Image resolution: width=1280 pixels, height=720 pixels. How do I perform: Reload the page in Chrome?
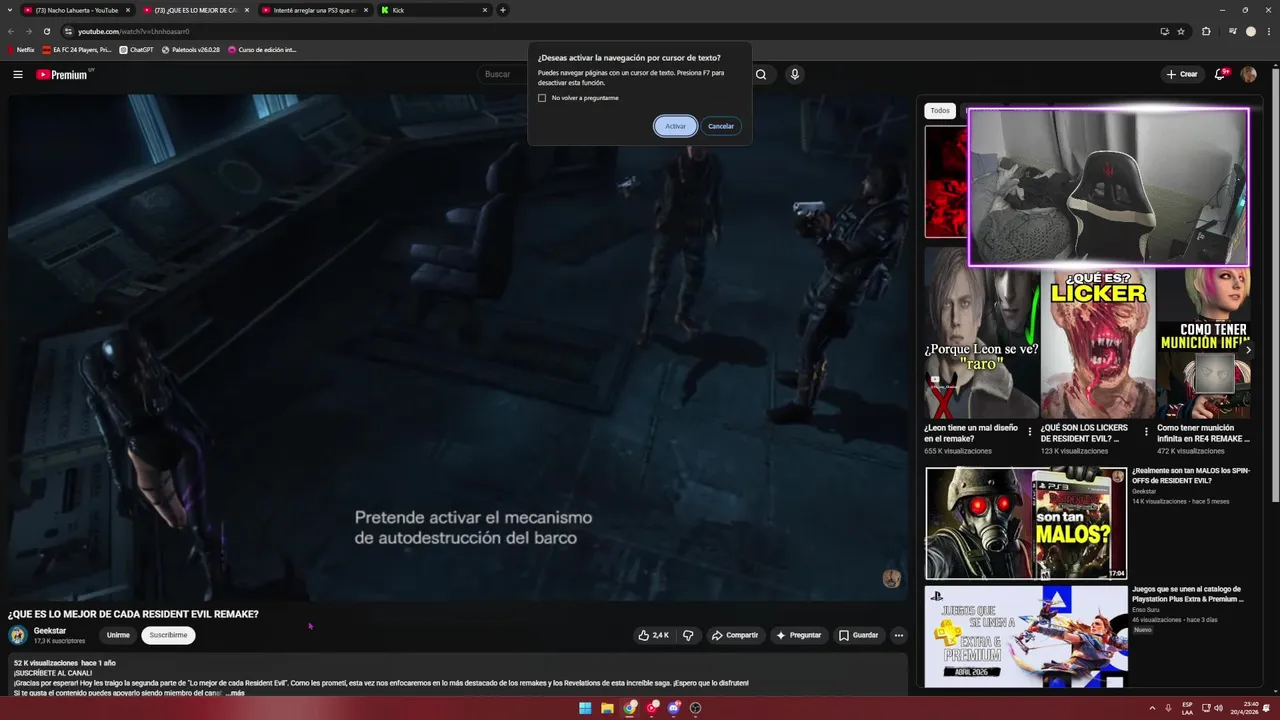tap(46, 31)
